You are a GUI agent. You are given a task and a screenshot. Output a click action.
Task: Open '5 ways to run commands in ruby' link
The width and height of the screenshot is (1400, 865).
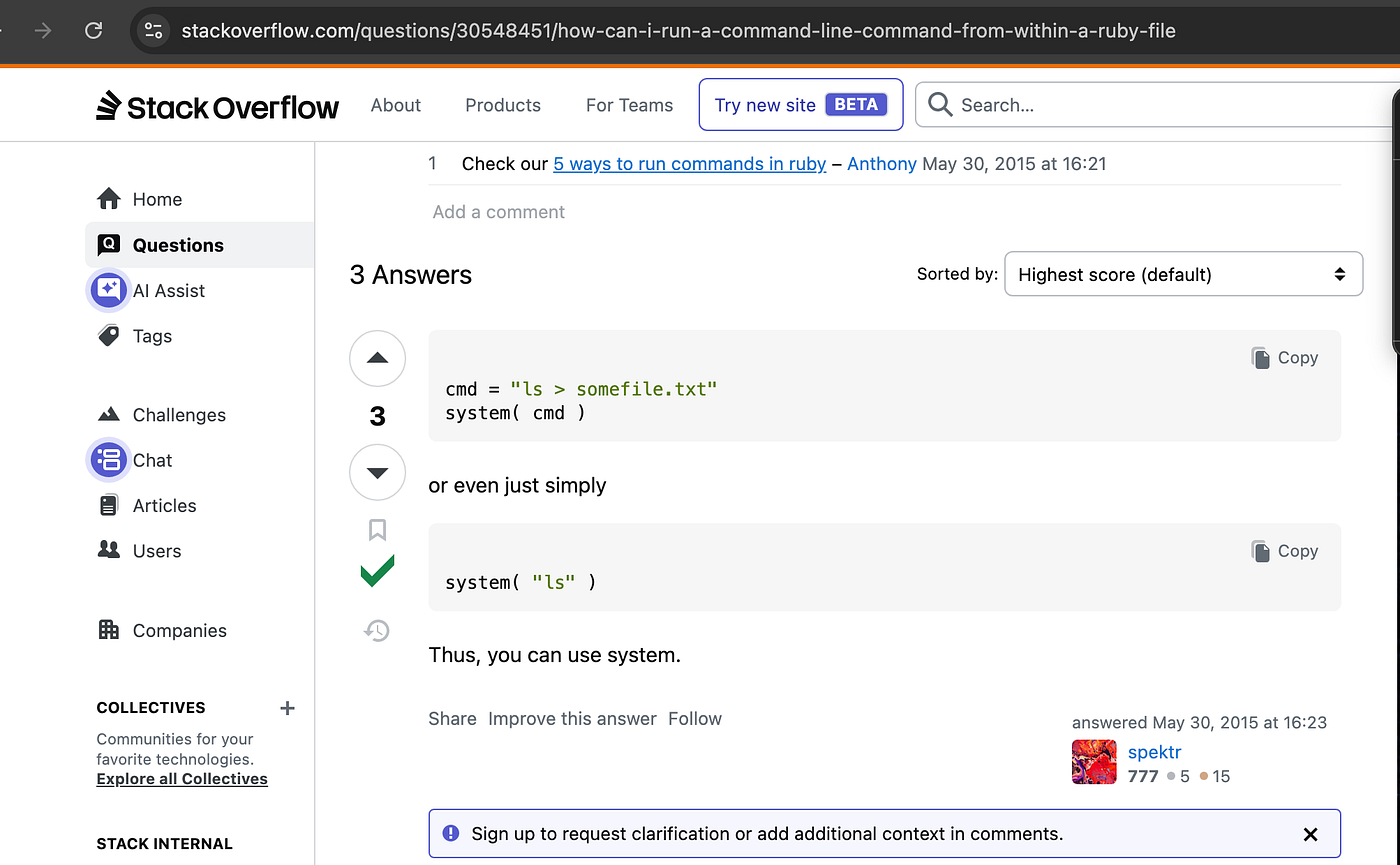[690, 164]
